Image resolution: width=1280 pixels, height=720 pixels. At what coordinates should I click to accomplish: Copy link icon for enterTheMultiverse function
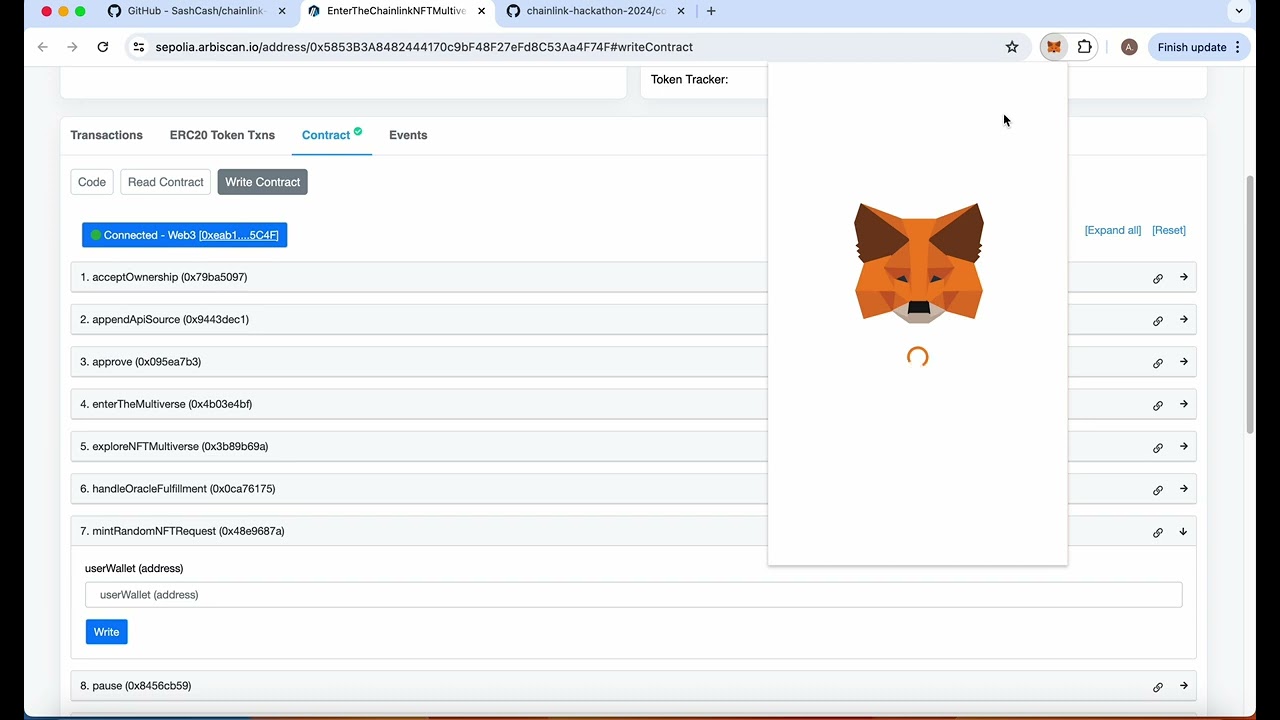(x=1158, y=405)
